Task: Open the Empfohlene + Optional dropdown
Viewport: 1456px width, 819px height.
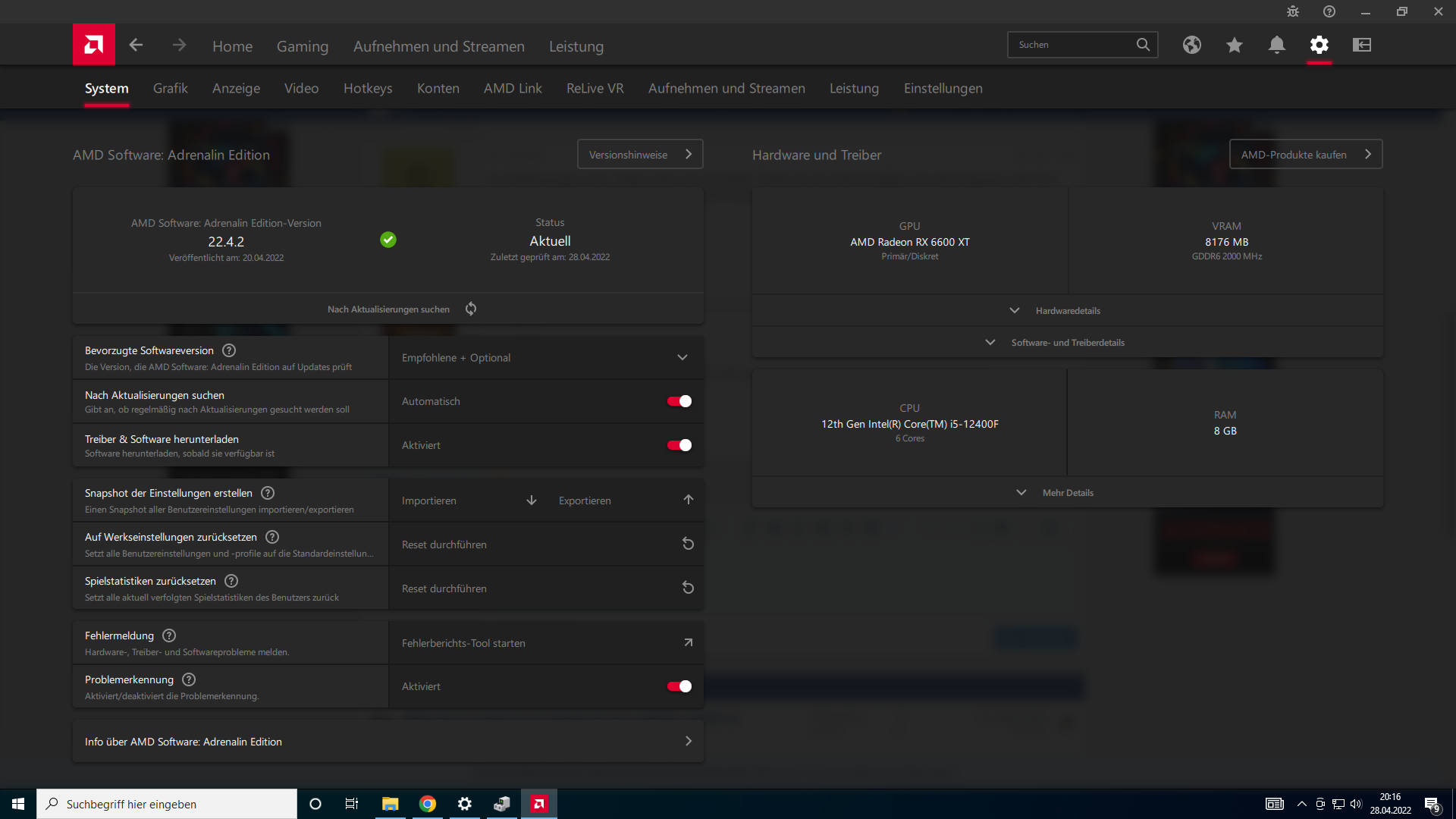Action: coord(681,357)
